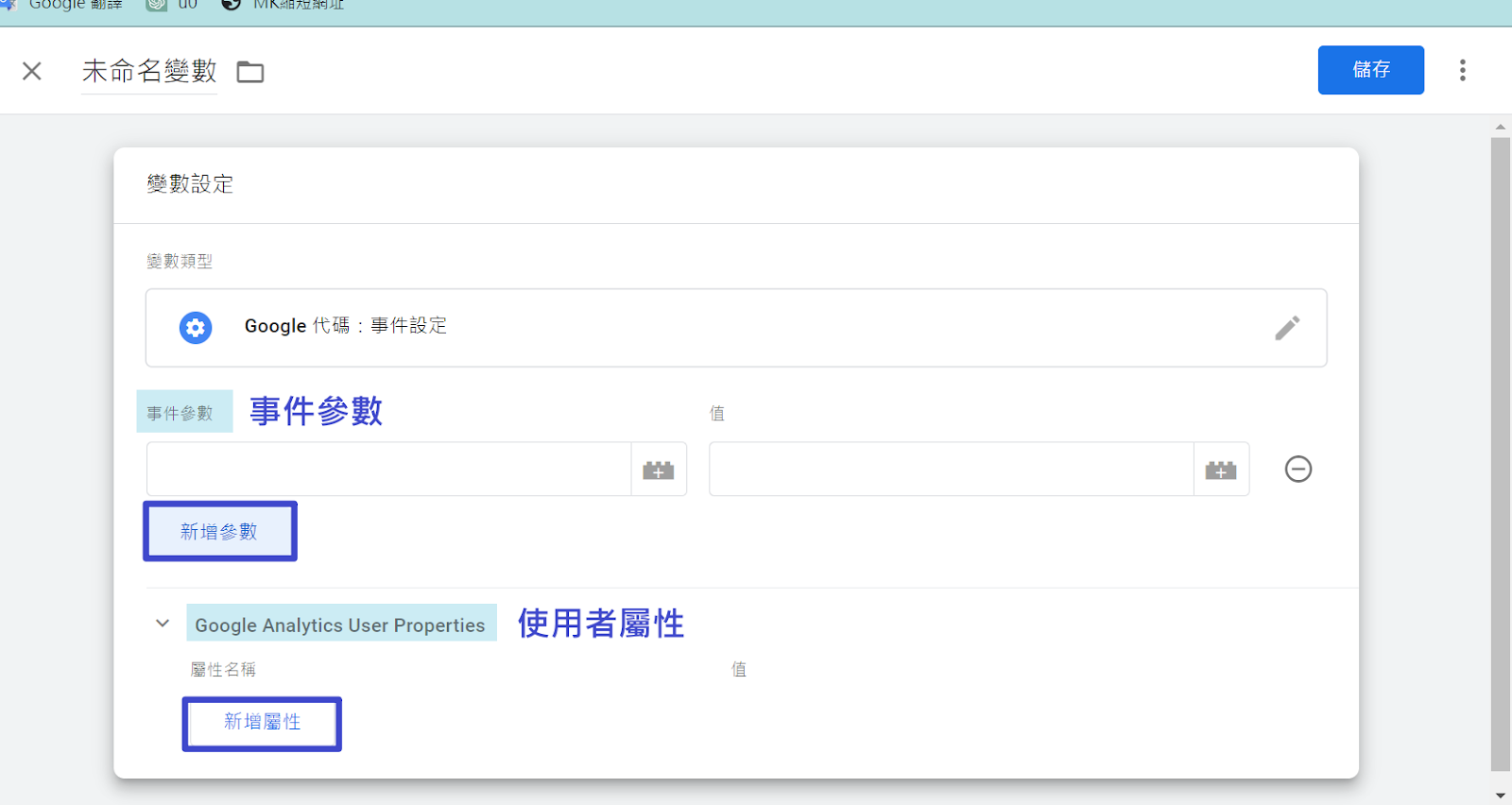Open the folder icon beside the variable name

click(250, 72)
